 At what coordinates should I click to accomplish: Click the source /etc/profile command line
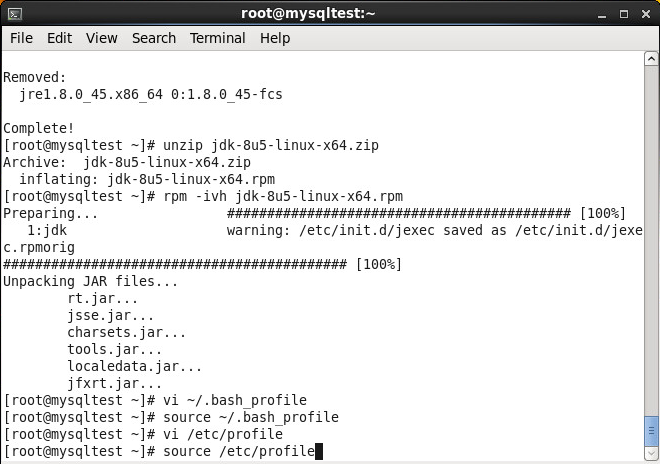(163, 451)
